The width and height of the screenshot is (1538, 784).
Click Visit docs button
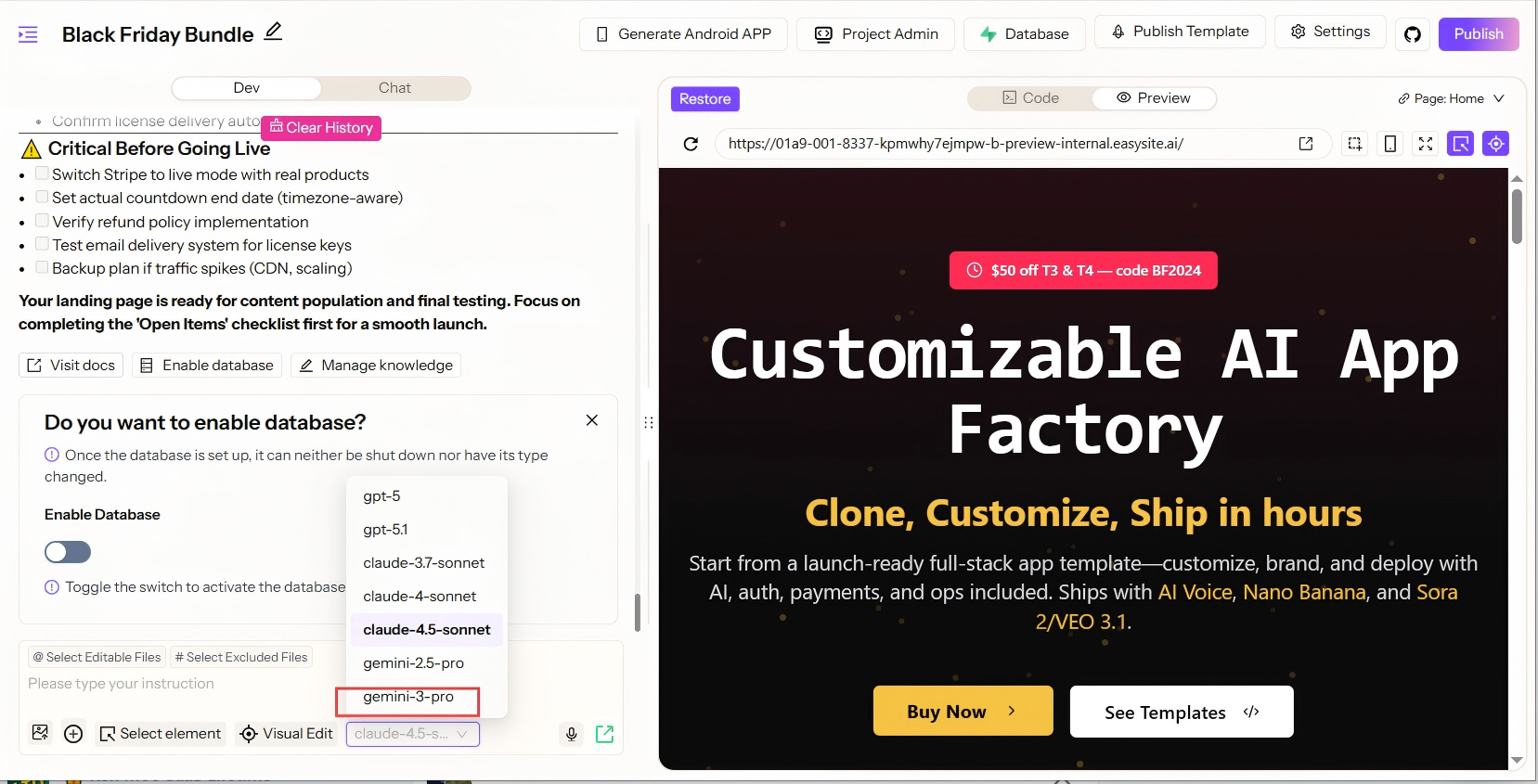coord(71,366)
